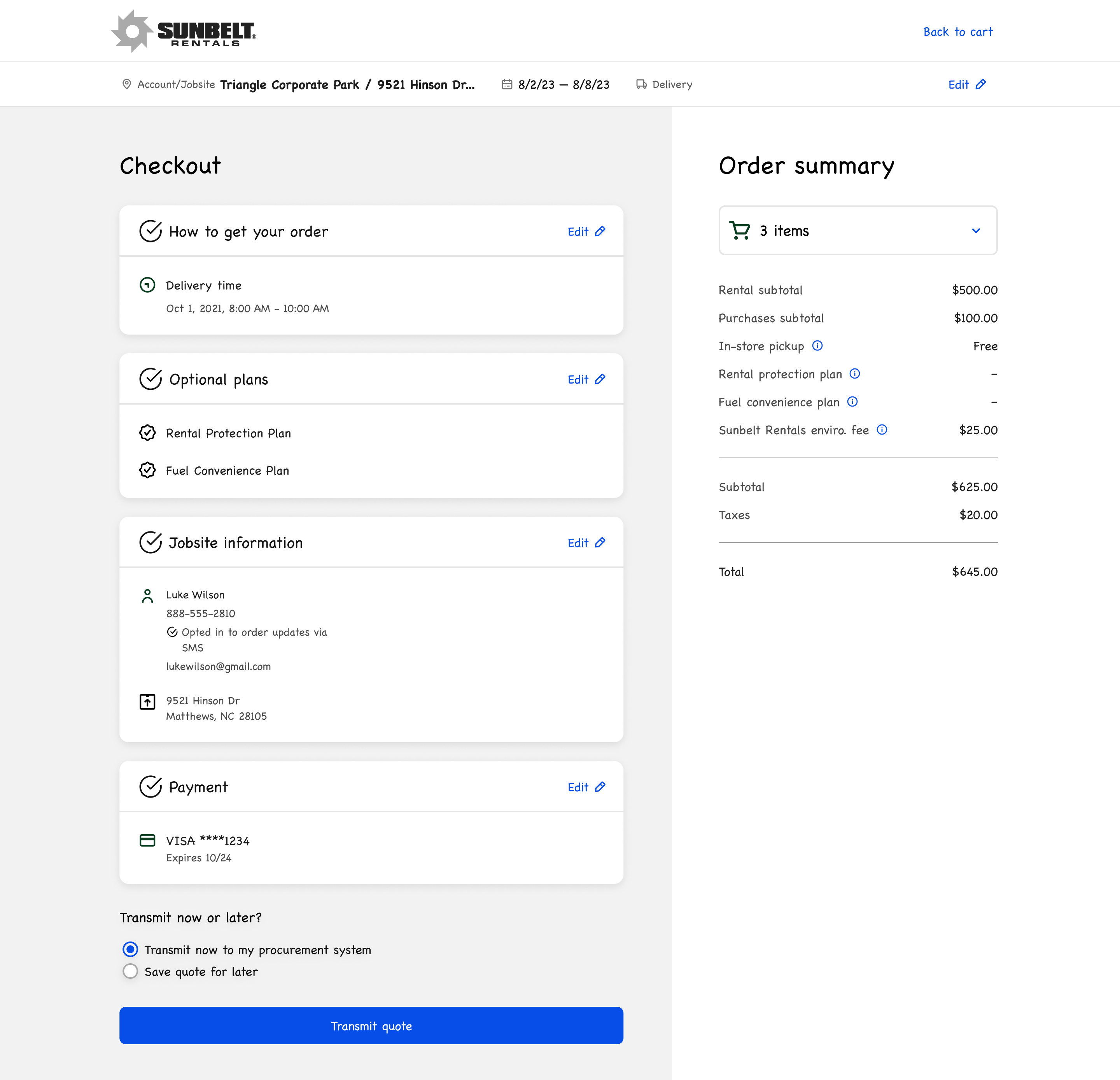Select Transmit now to my procurement system

click(x=130, y=949)
